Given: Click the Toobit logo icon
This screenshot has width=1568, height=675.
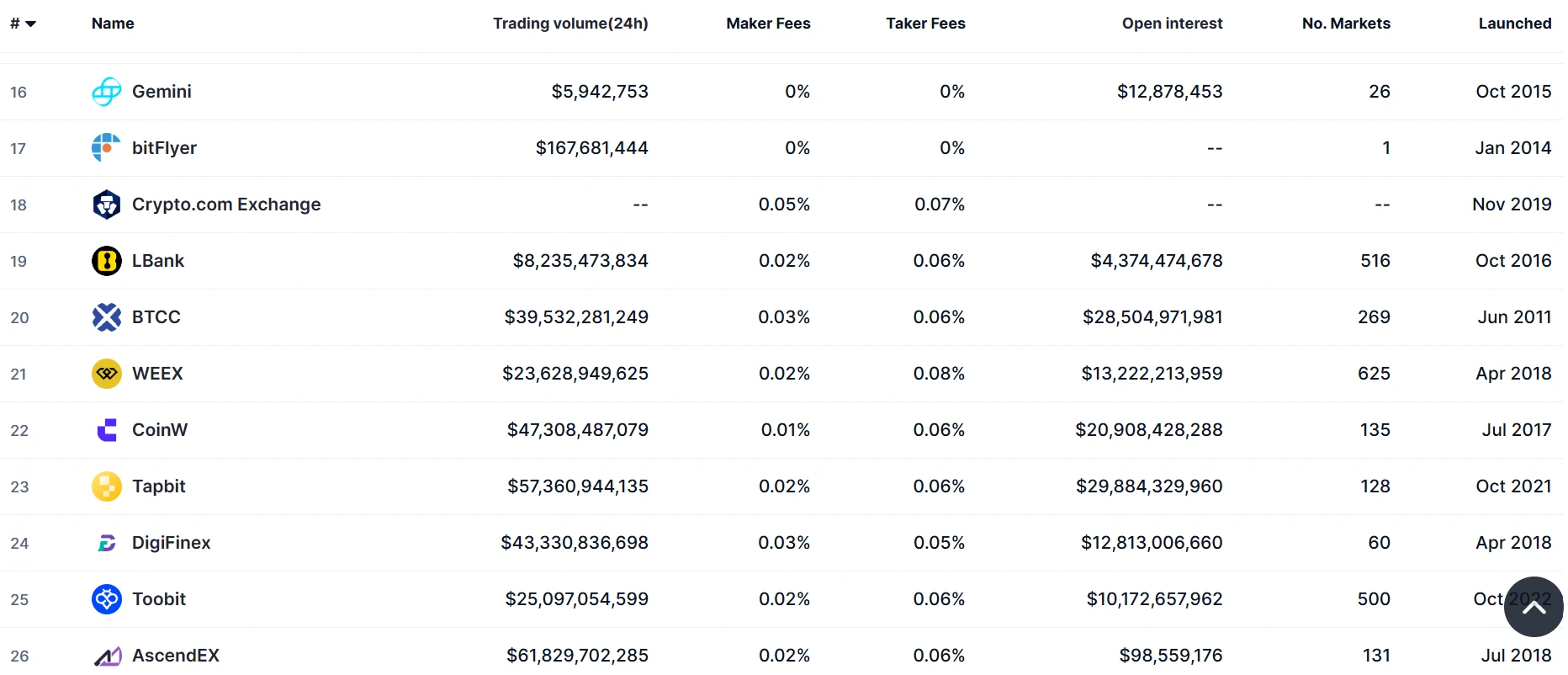Looking at the screenshot, I should click(x=107, y=599).
